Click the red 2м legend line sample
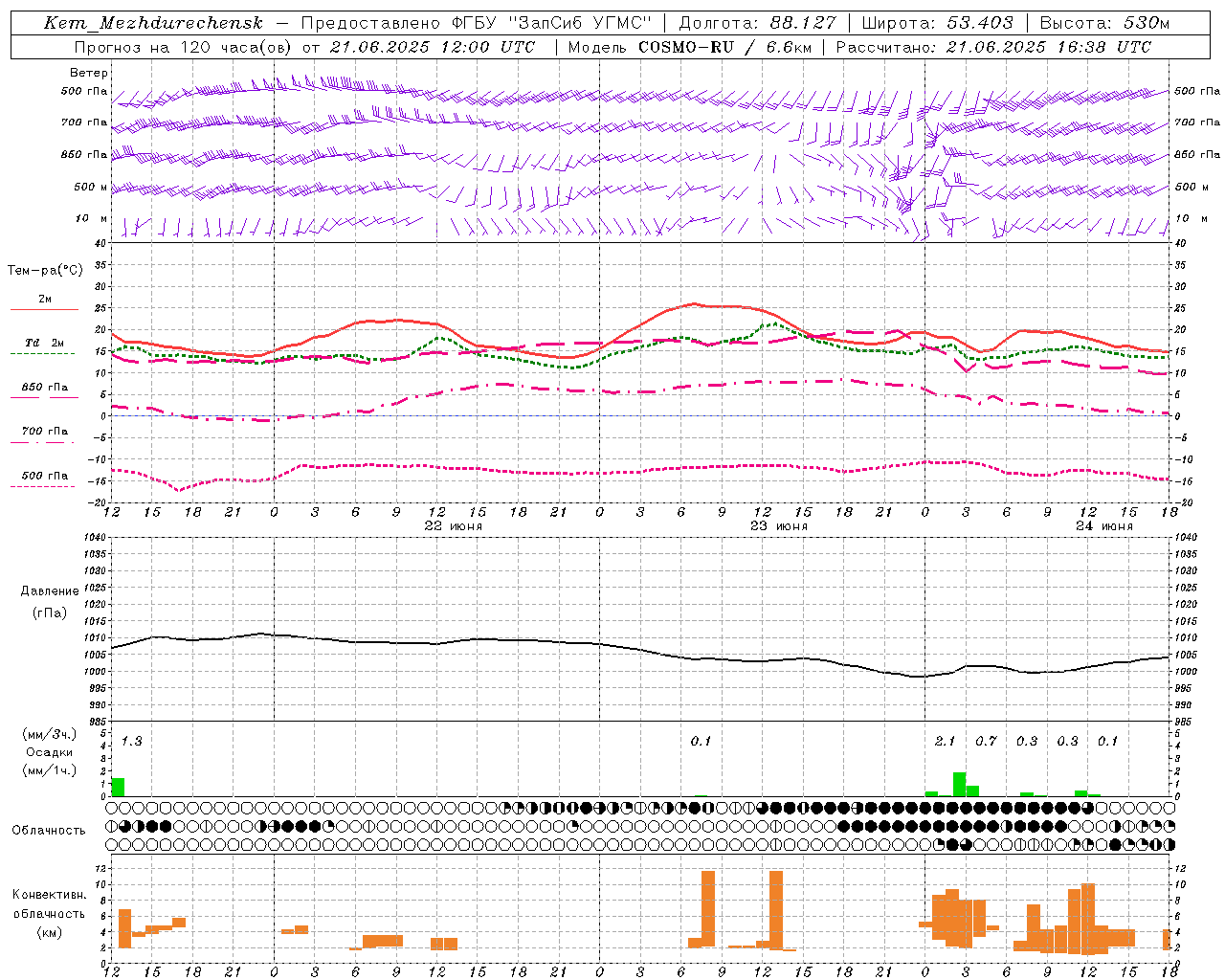Viewport: 1225px width, 980px height. tap(44, 310)
